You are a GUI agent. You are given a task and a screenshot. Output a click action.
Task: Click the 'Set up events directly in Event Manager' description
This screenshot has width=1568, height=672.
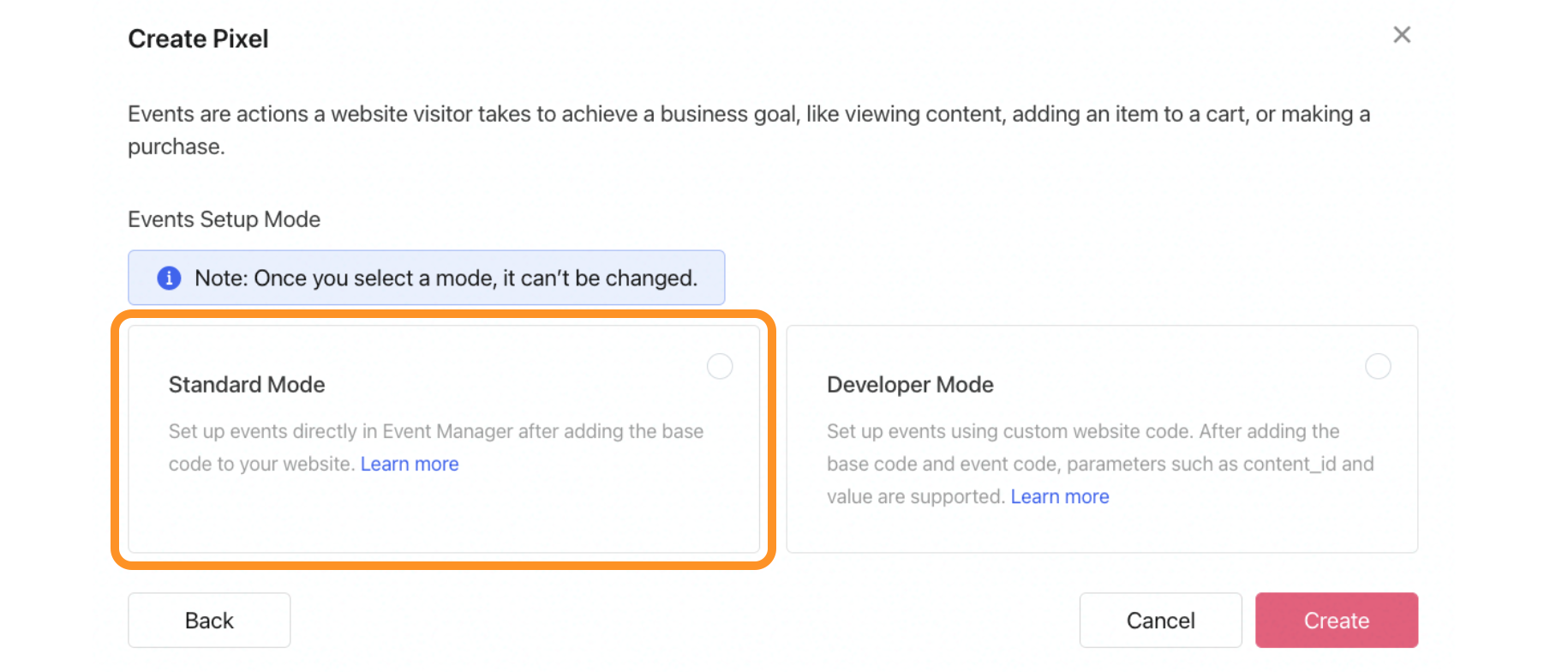[x=436, y=447]
